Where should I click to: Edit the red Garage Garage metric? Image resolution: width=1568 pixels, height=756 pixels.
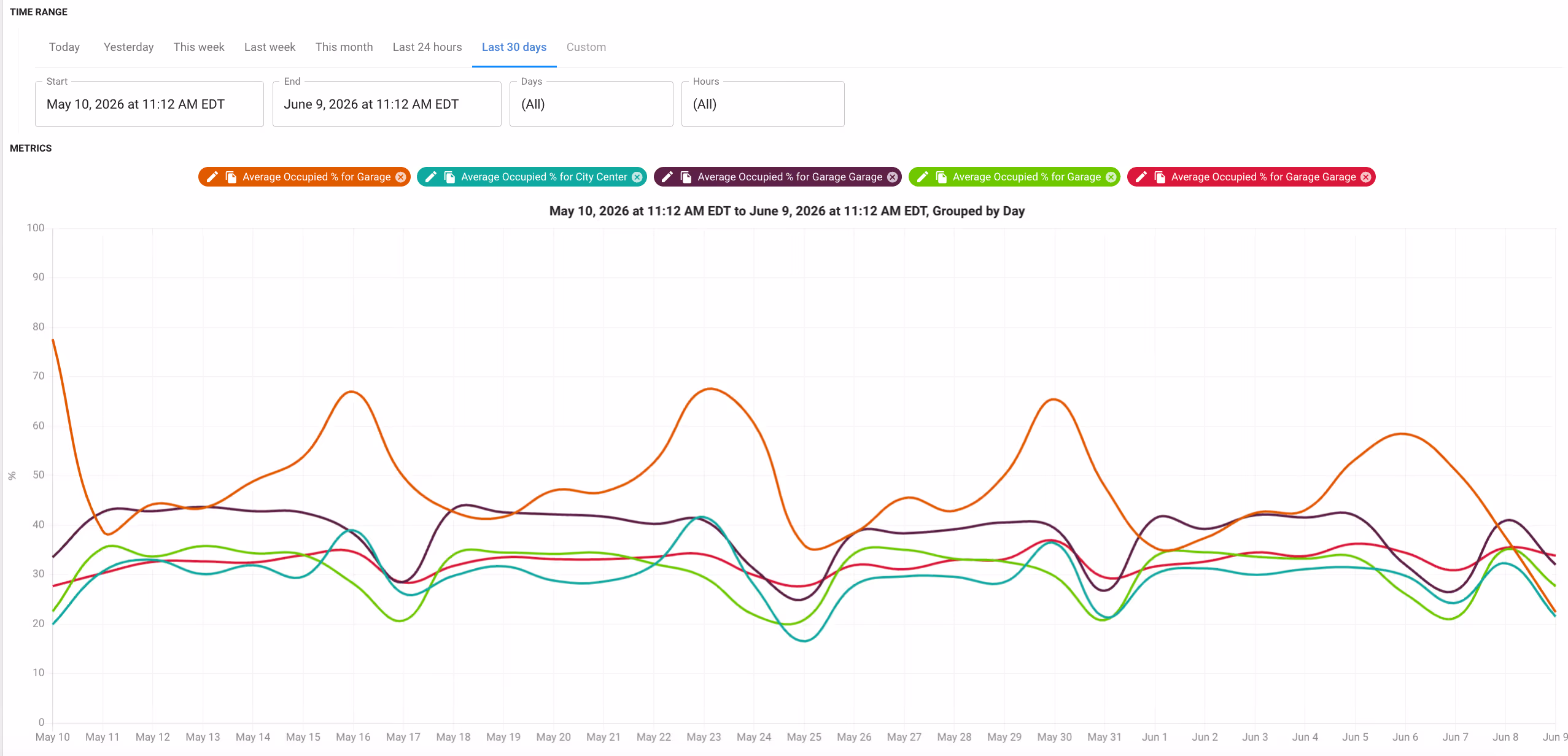coord(1141,177)
